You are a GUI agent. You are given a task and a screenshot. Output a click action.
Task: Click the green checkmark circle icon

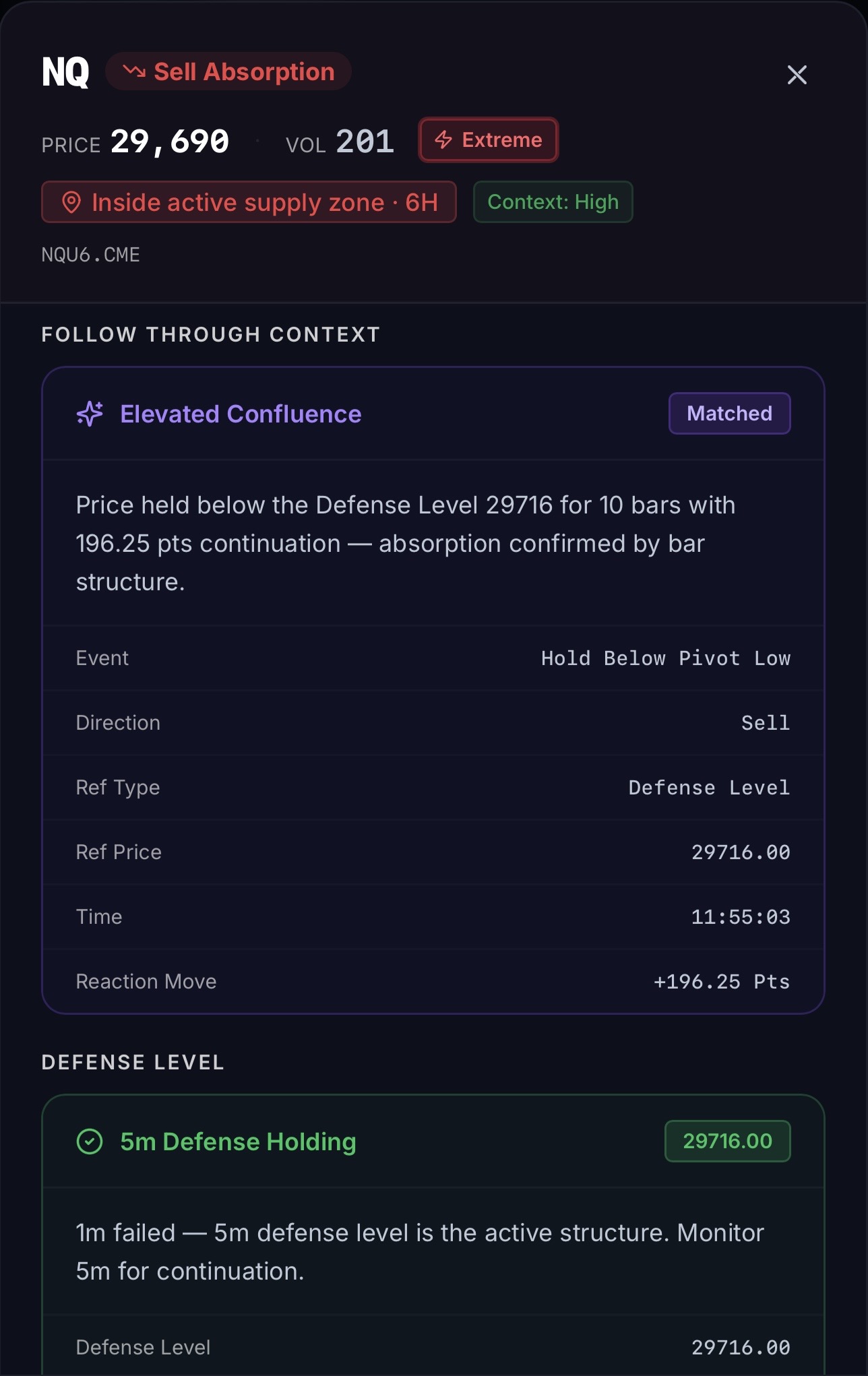click(90, 1142)
